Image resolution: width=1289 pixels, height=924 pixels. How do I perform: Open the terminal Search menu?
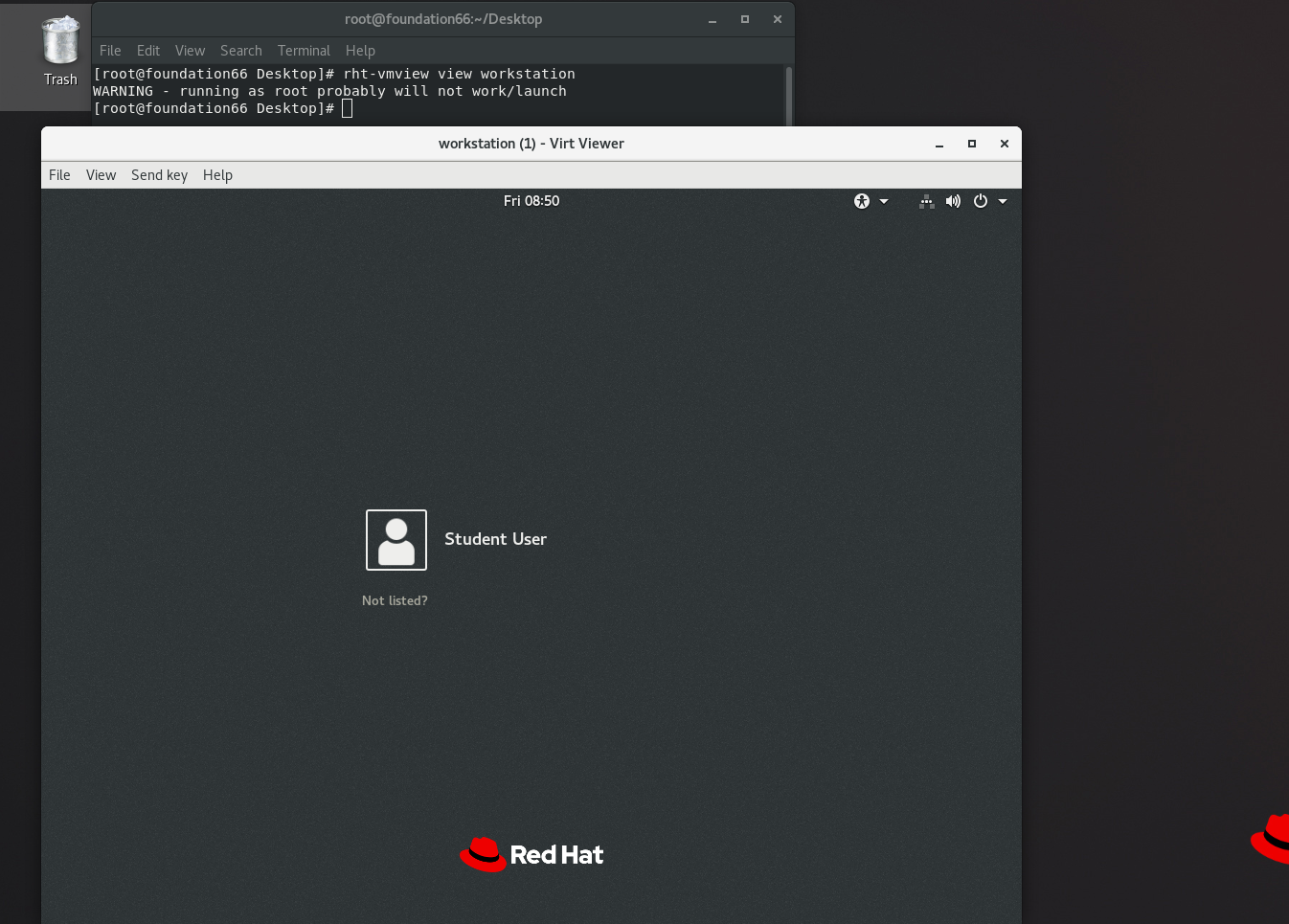(240, 51)
